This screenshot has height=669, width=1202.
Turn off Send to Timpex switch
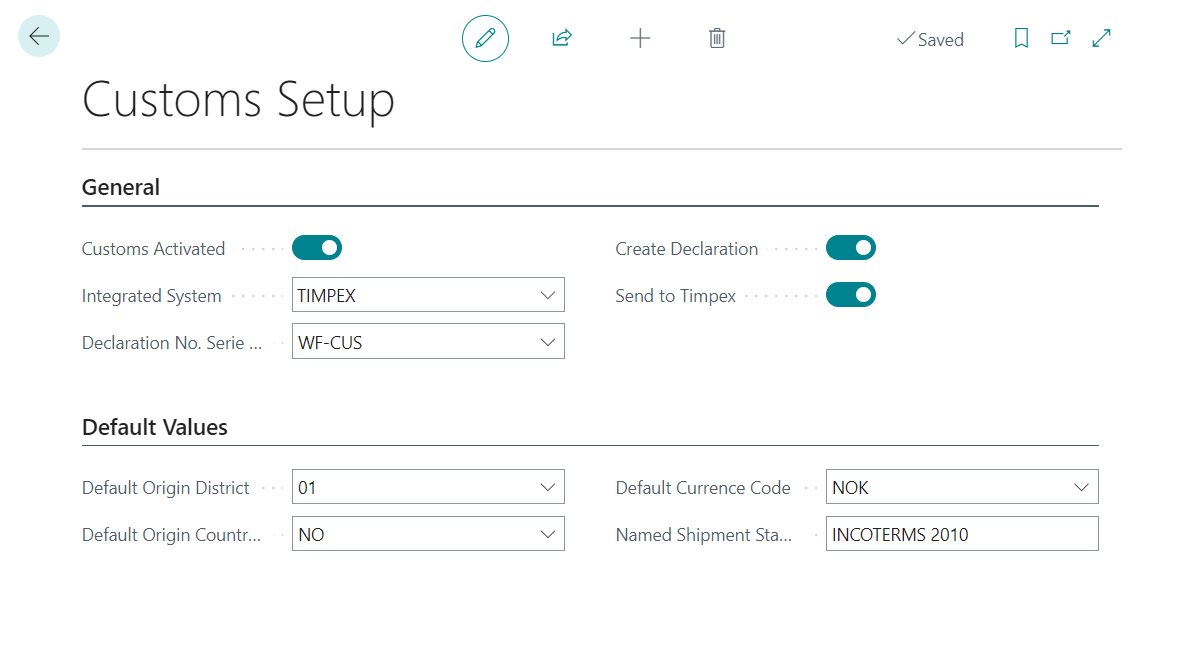tap(851, 295)
